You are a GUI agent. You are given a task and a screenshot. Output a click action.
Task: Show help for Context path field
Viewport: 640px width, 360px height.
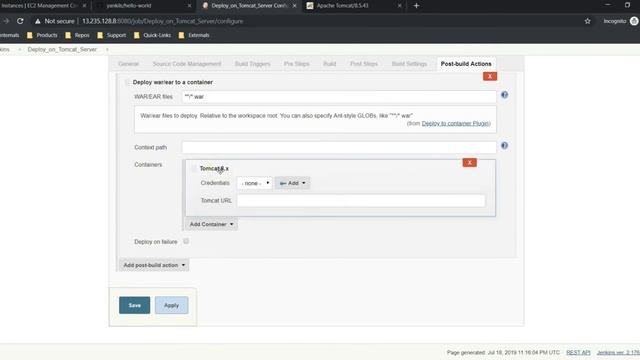point(504,145)
